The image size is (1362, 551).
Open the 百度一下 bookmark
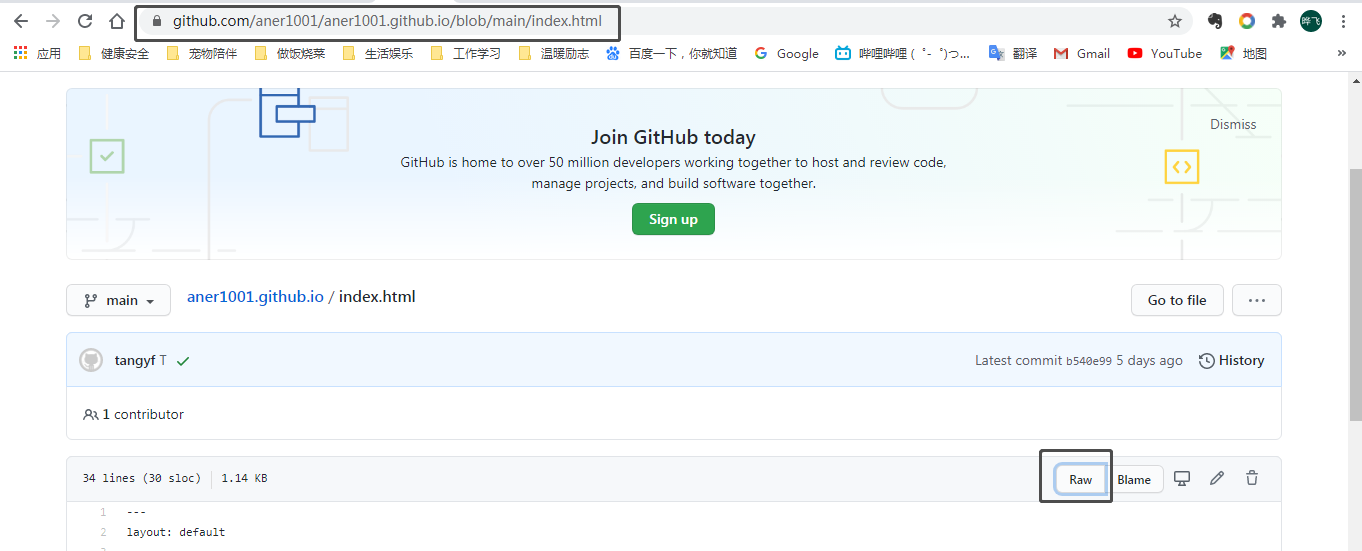click(671, 53)
